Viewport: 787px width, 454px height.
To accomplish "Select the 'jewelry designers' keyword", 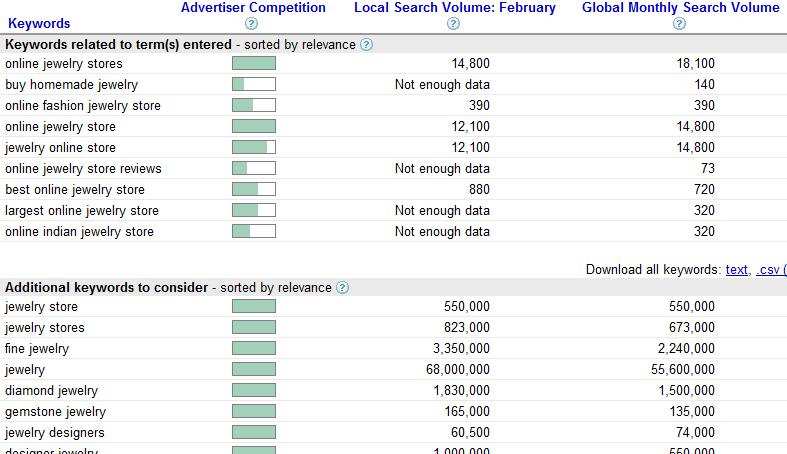I will 55,433.
